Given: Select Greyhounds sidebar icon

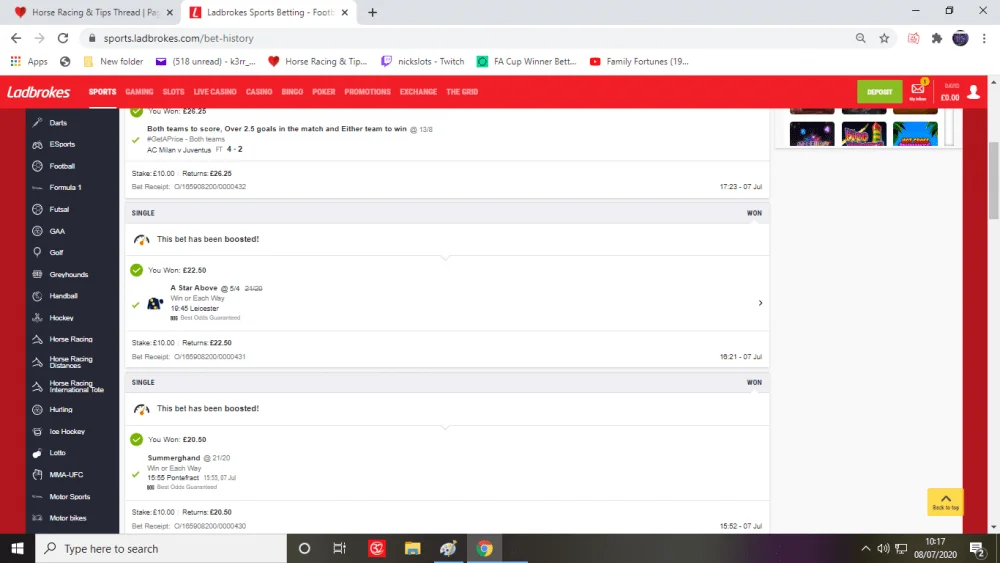Looking at the screenshot, I should coord(37,274).
